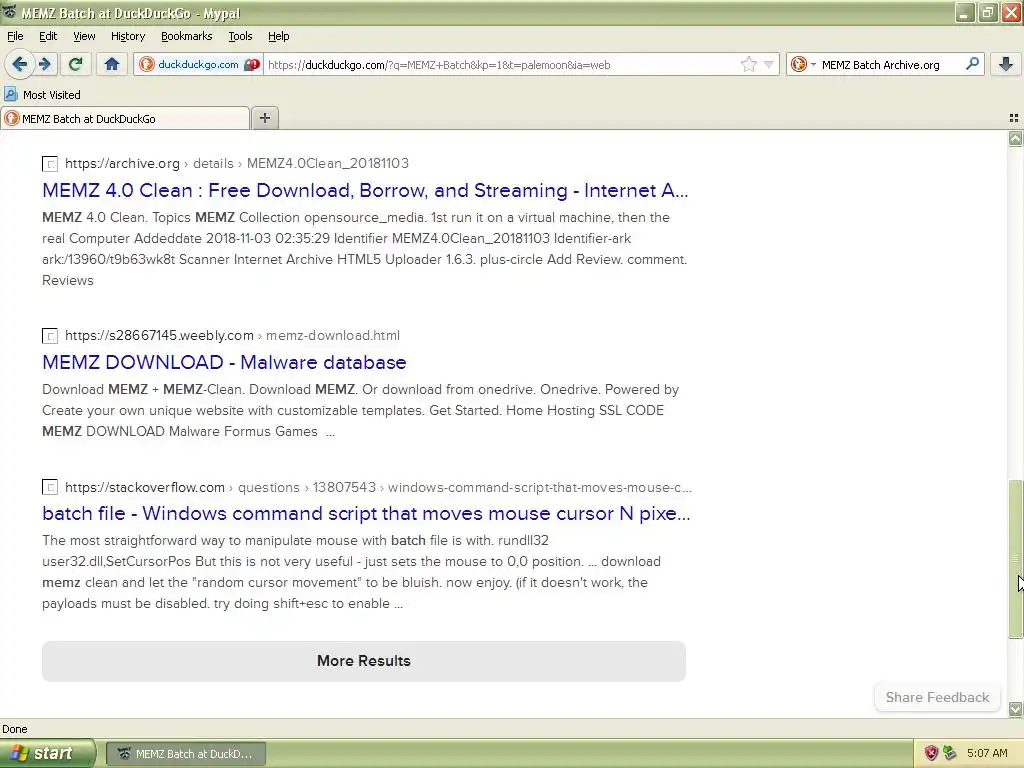This screenshot has width=1024, height=768.
Task: Click the scrollbar up arrow
Action: 1015,138
